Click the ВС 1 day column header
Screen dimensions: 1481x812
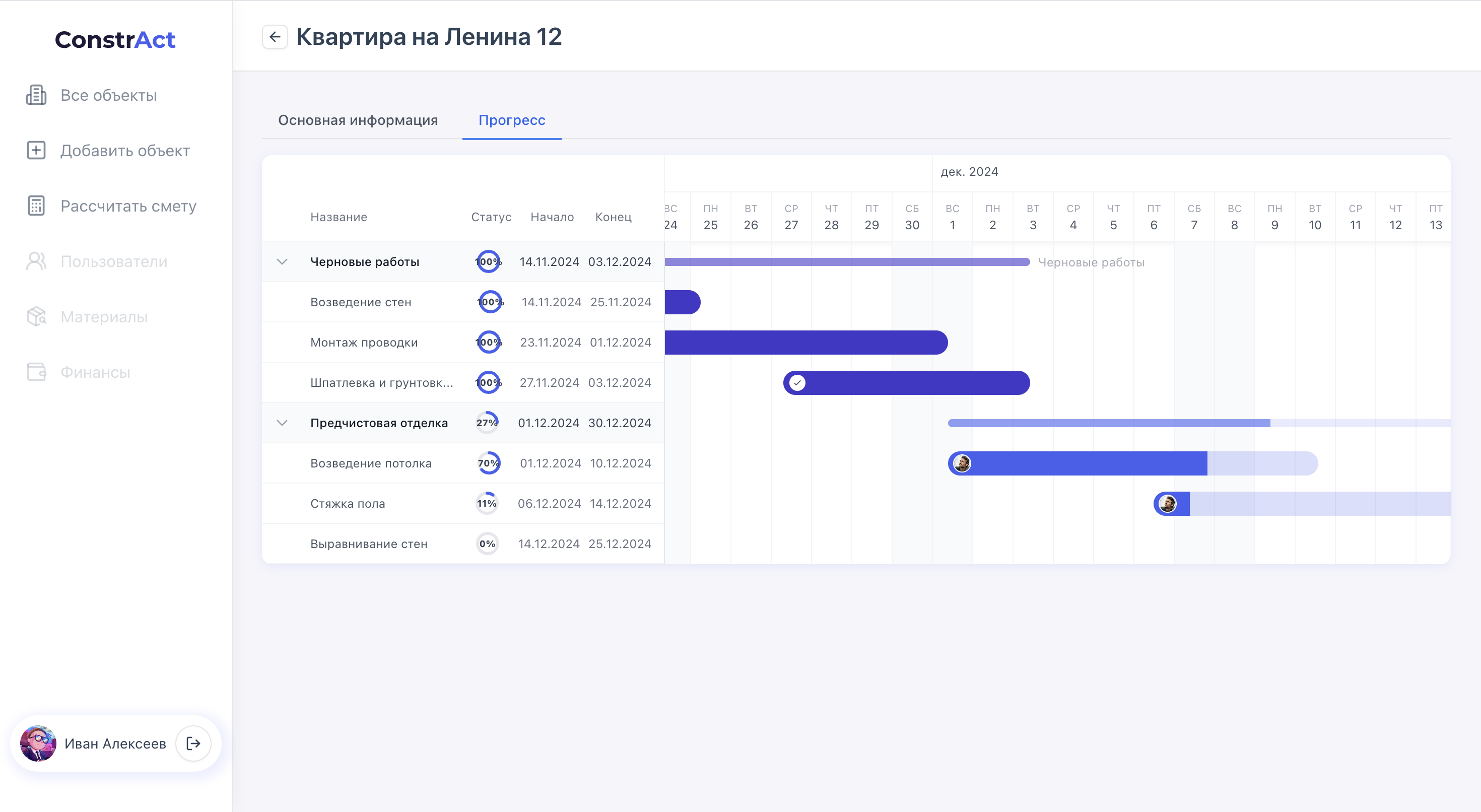pos(953,217)
